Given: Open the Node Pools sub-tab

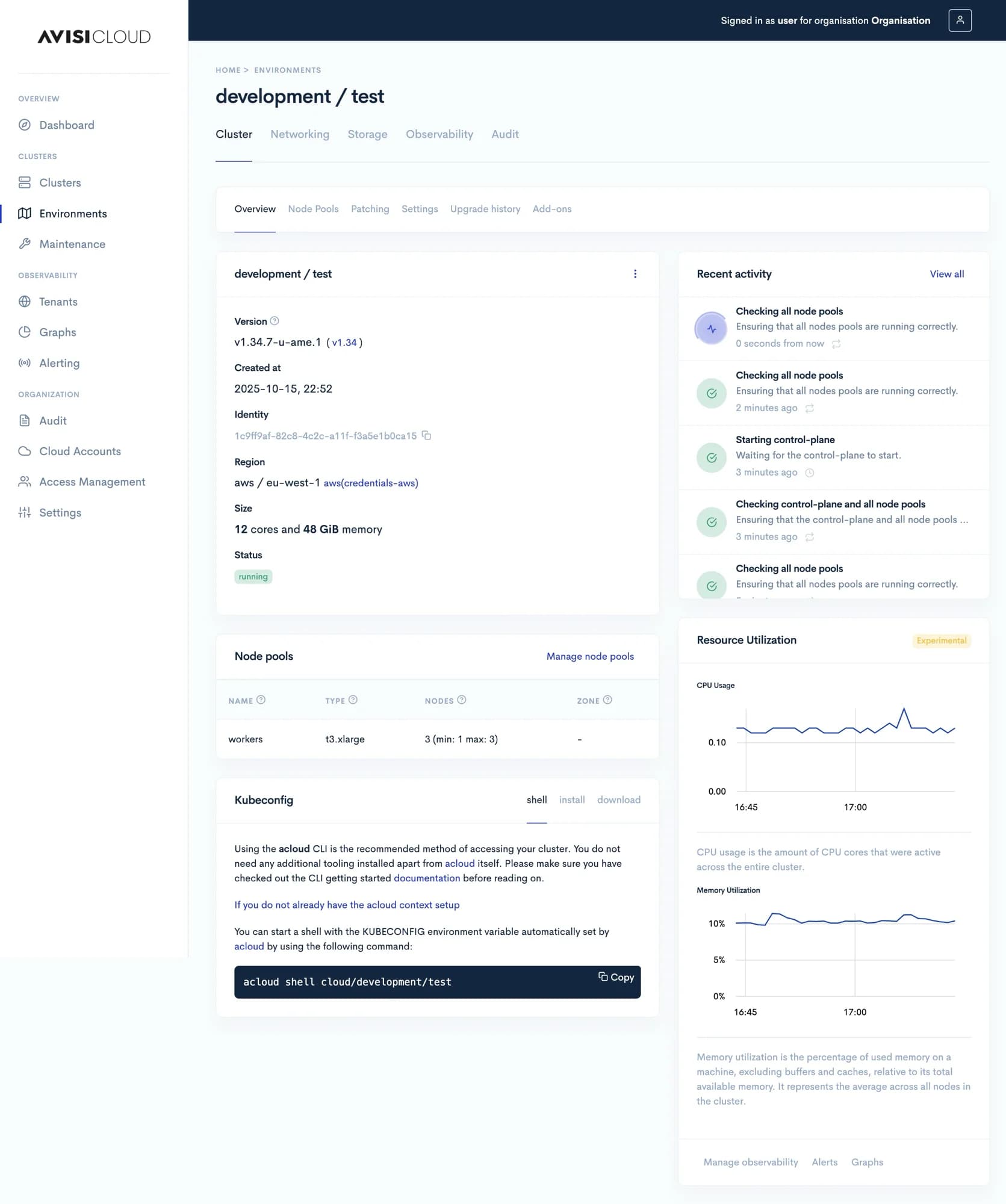Looking at the screenshot, I should [313, 209].
